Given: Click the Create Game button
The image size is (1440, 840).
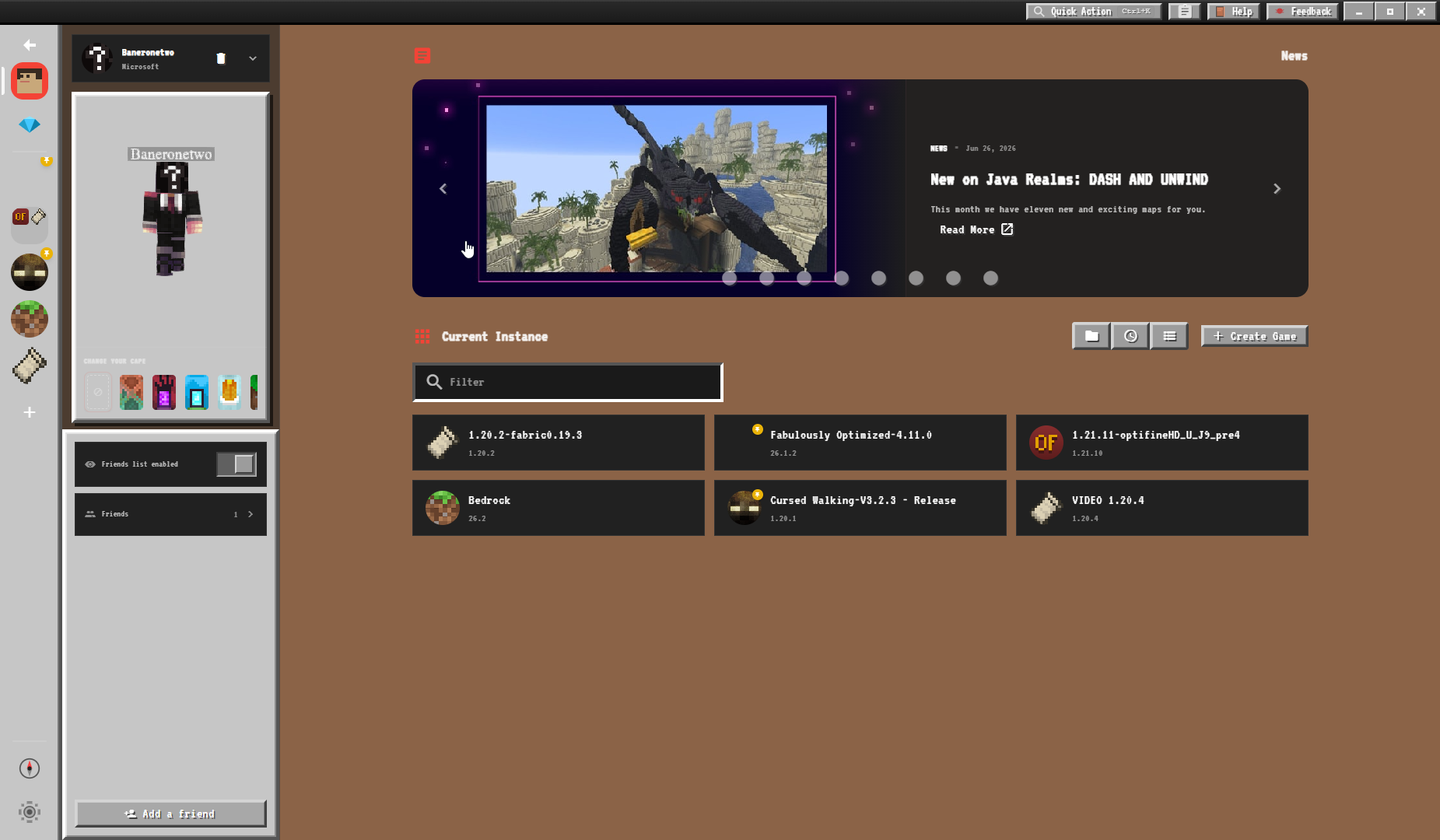Looking at the screenshot, I should click(1254, 337).
